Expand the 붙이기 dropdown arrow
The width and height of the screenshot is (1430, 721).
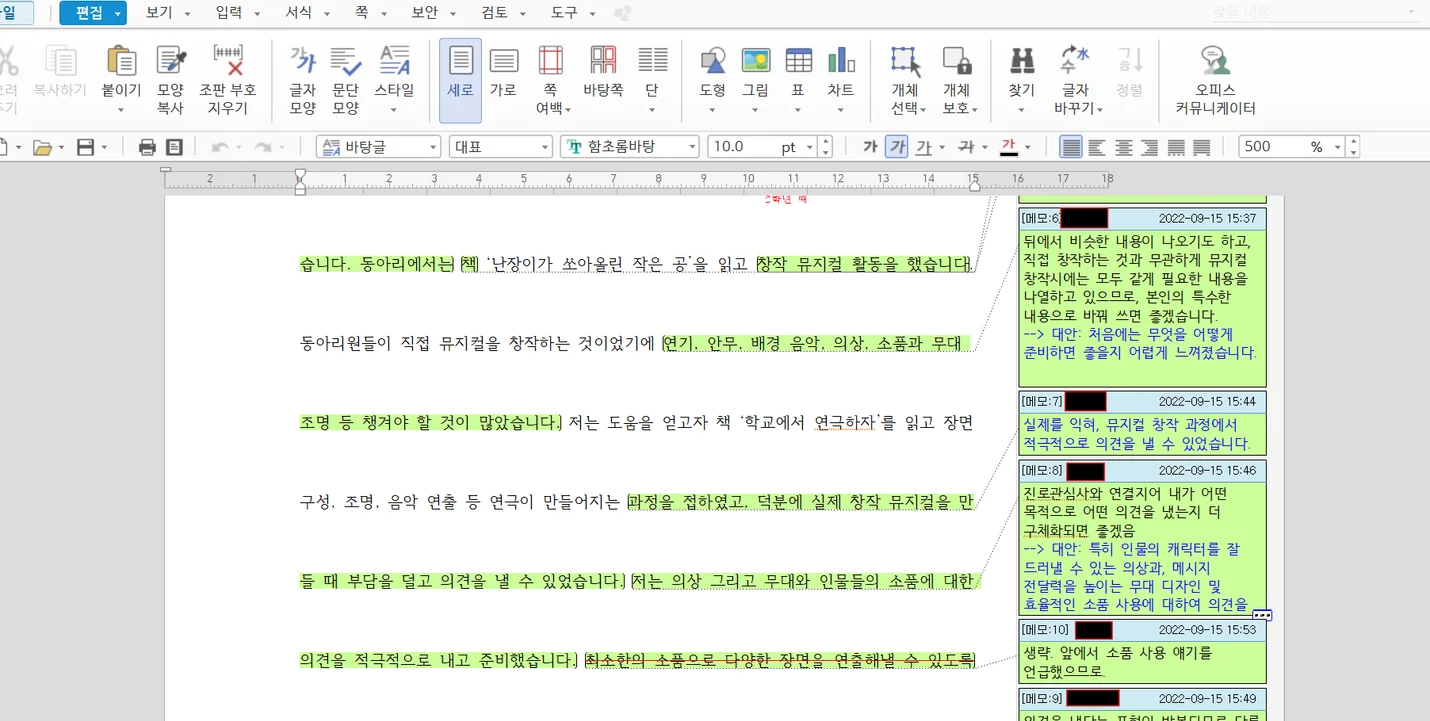point(121,110)
